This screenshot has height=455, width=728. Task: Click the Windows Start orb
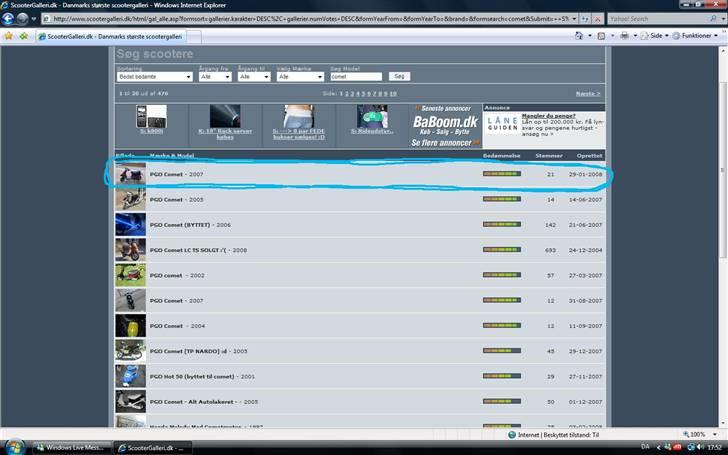point(14,448)
